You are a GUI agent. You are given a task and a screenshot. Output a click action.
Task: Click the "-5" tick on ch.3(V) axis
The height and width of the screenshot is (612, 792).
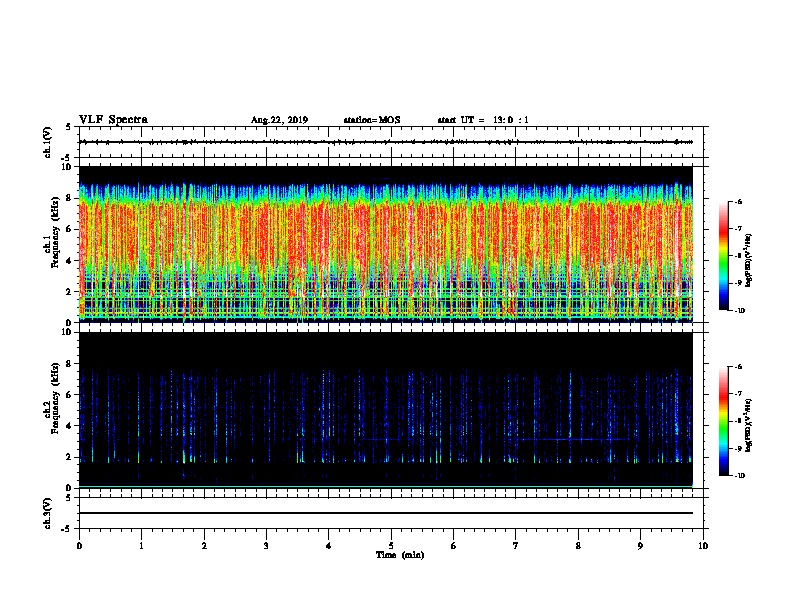coord(67,529)
